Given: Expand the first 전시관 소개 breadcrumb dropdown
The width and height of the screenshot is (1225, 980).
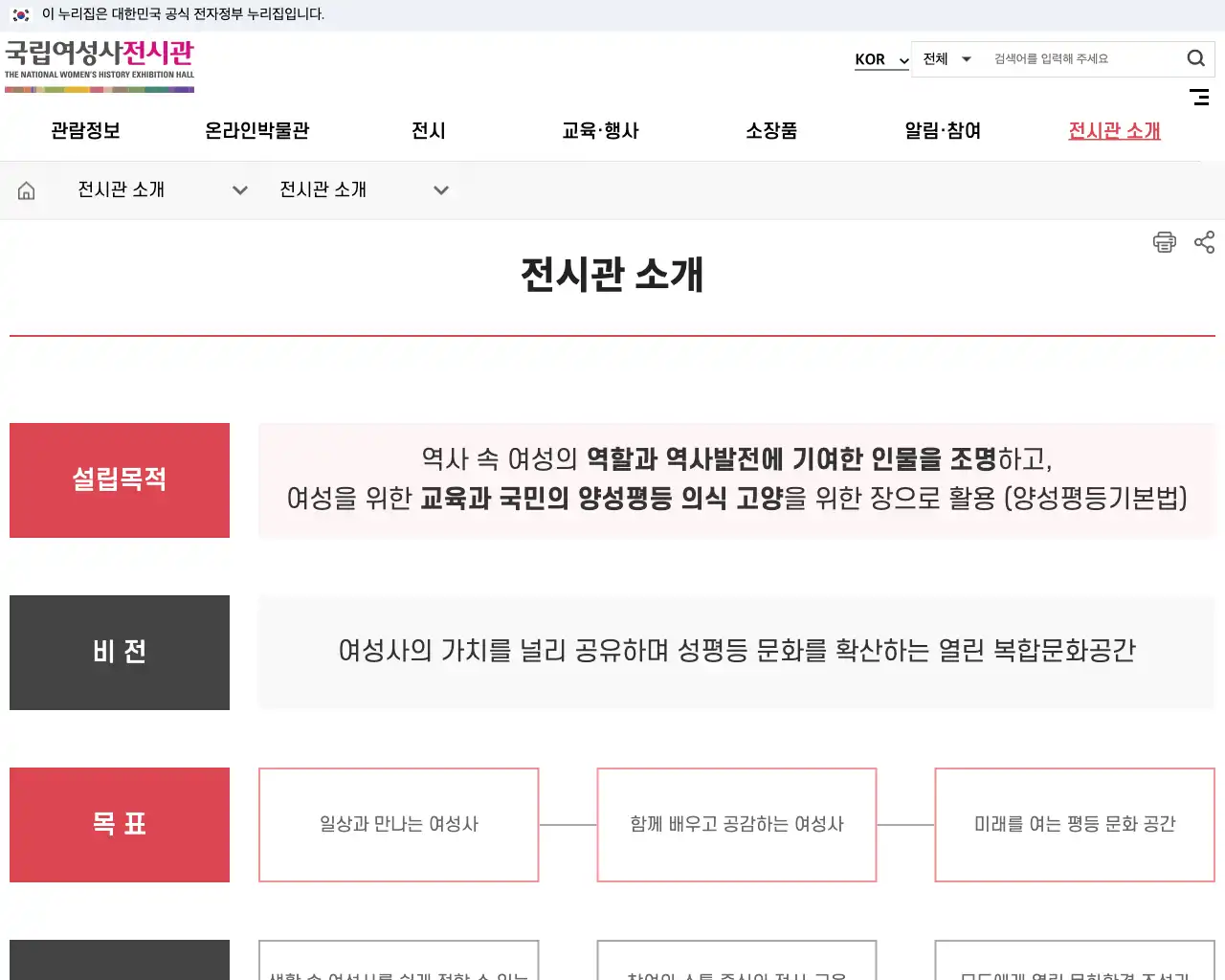Looking at the screenshot, I should coord(163,190).
